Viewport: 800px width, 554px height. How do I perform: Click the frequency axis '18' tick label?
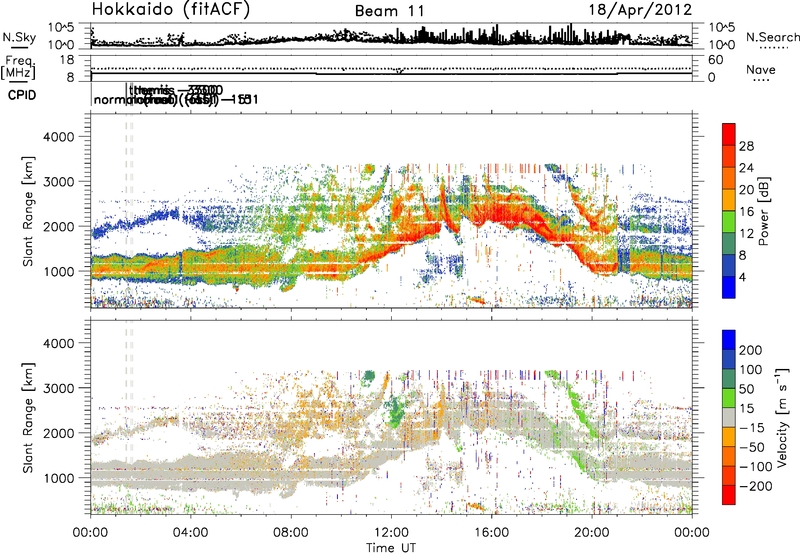[68, 60]
